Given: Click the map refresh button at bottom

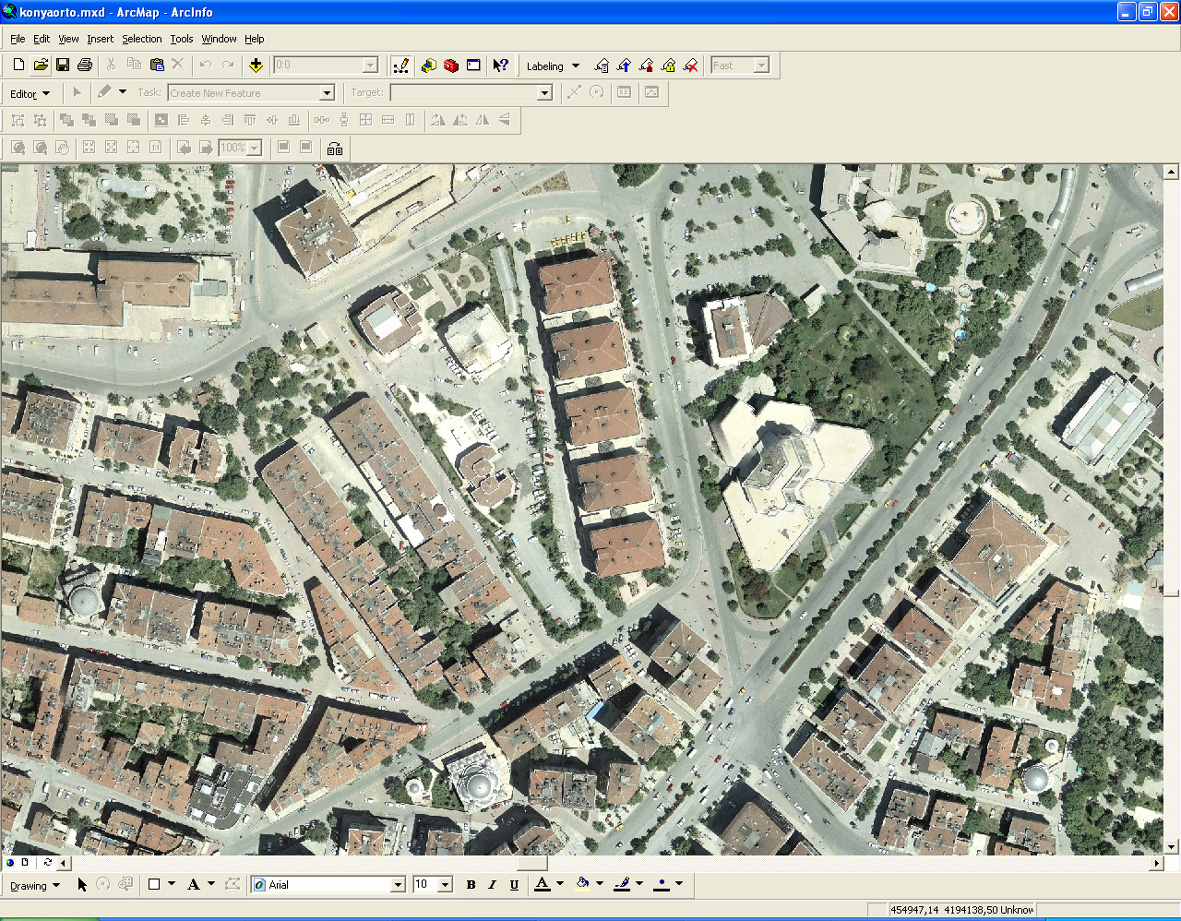Looking at the screenshot, I should tap(47, 862).
